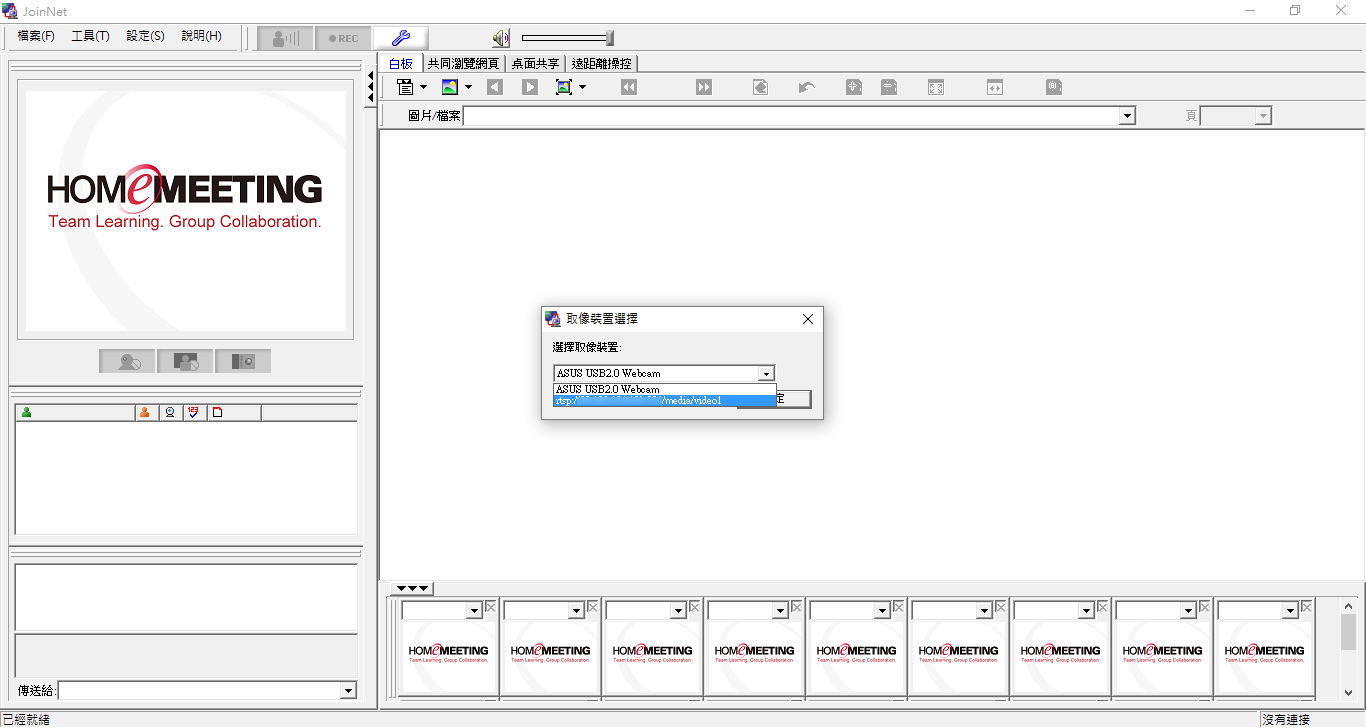Screen dimensions: 1366x728
Task: Click the webcam column header icon
Action: [171, 412]
